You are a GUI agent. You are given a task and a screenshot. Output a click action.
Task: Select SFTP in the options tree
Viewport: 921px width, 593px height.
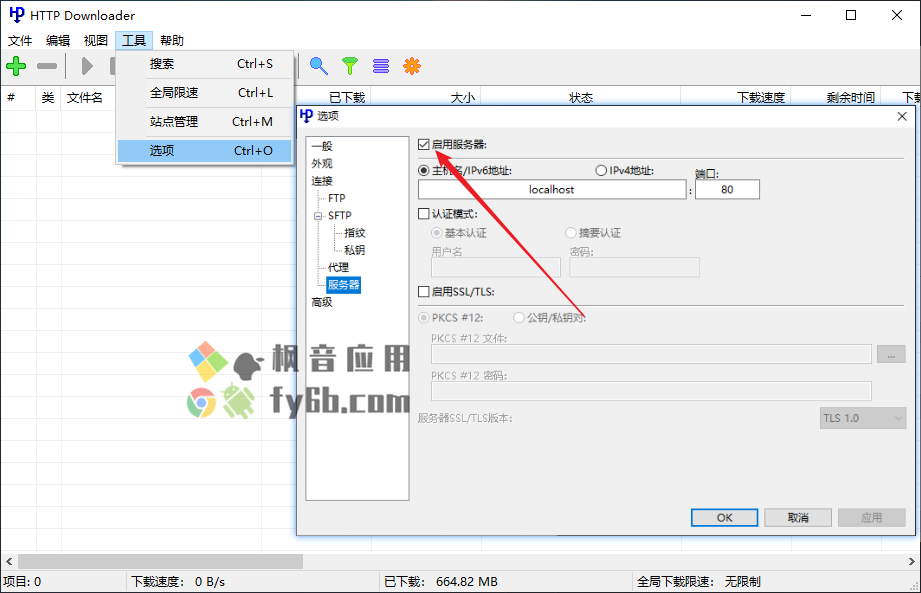click(340, 215)
